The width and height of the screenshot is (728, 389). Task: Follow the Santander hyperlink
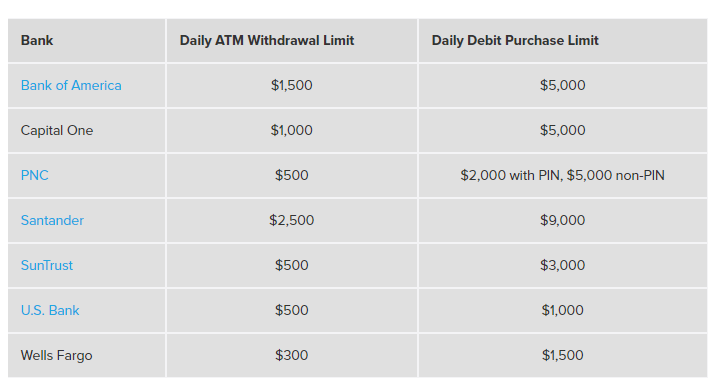[52, 220]
